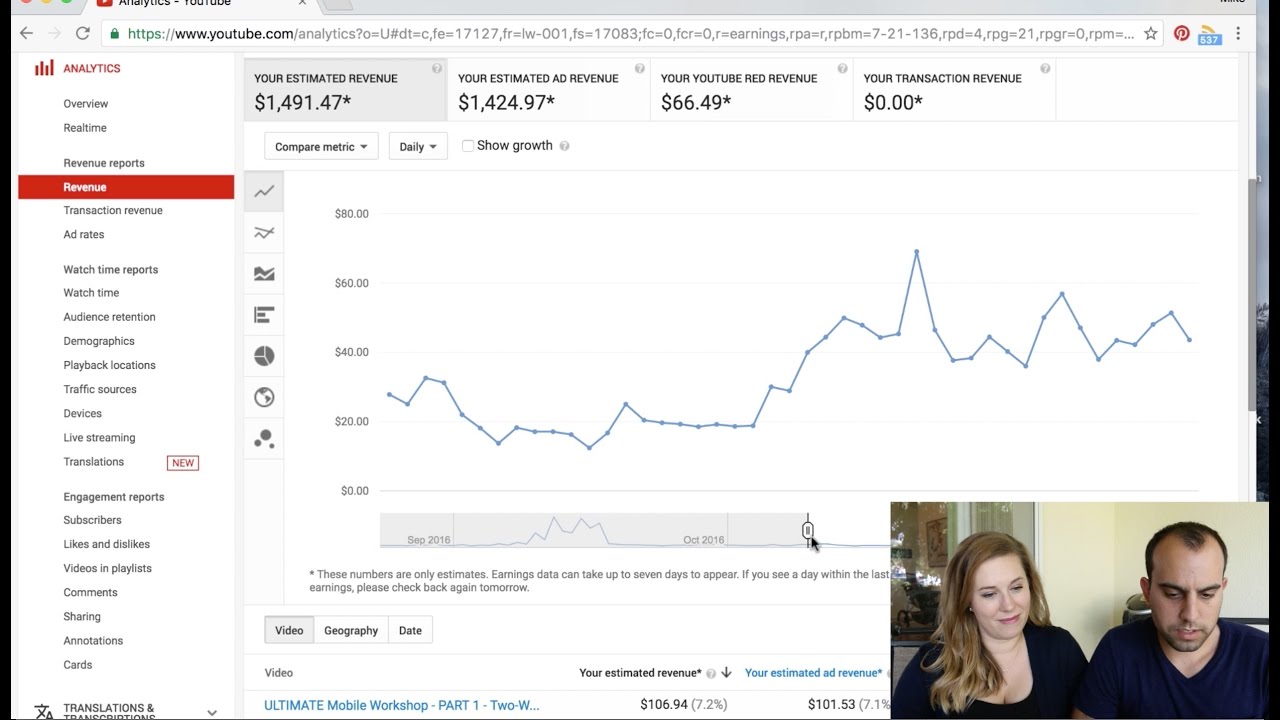Viewport: 1280px width, 720px height.
Task: Open Live streaming report
Action: click(x=99, y=438)
